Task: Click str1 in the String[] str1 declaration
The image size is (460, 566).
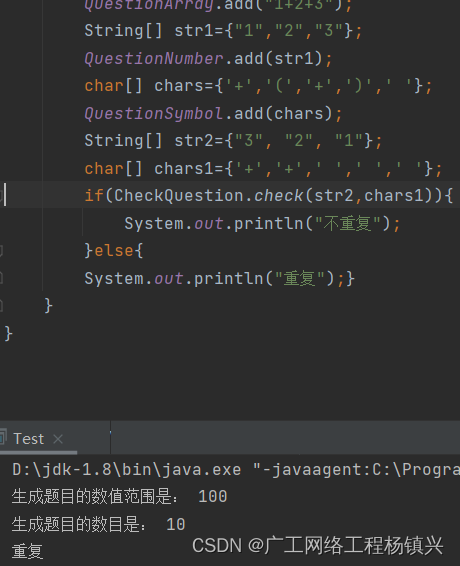Action: 194,31
